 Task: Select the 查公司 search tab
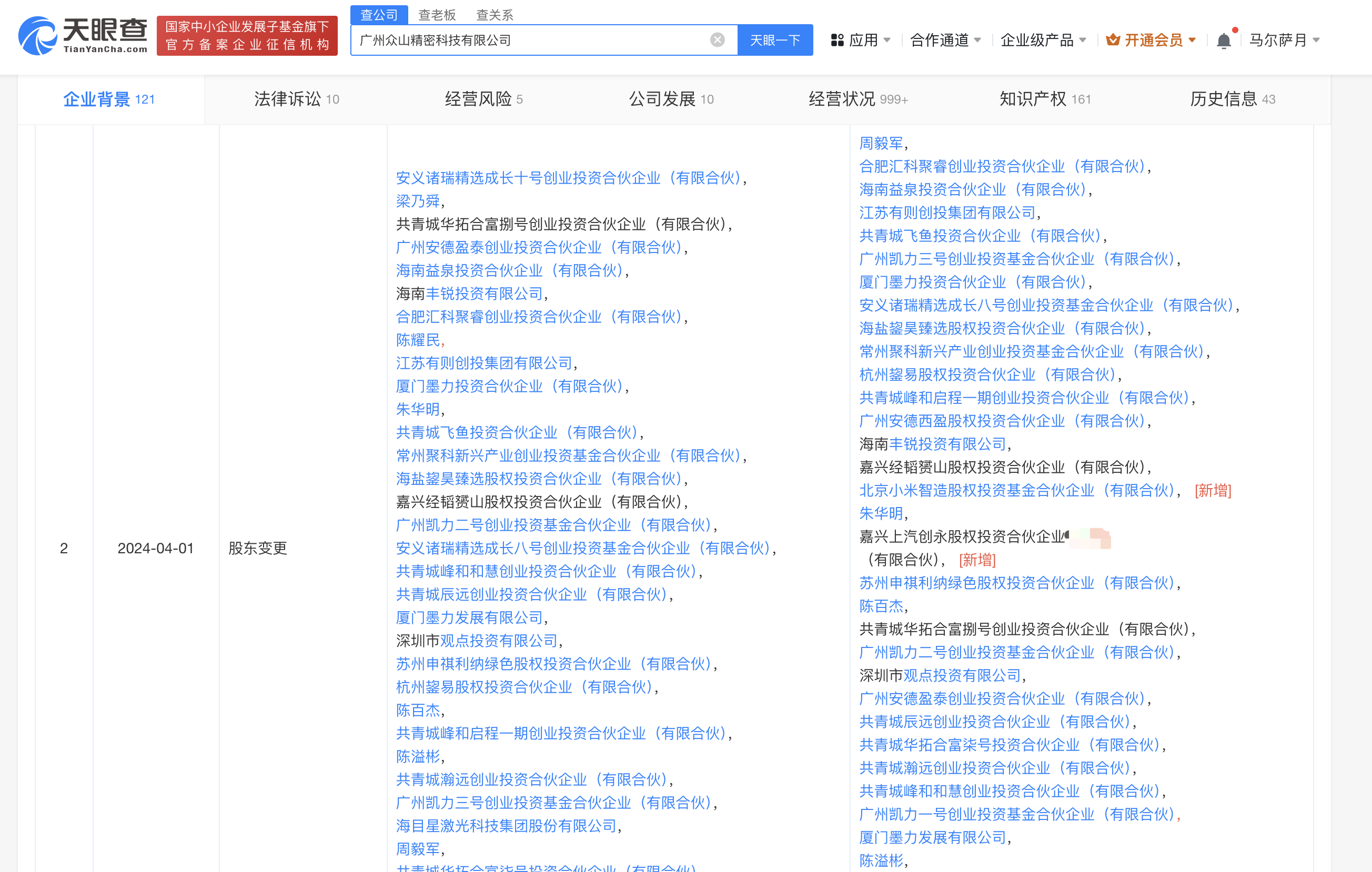click(x=379, y=15)
